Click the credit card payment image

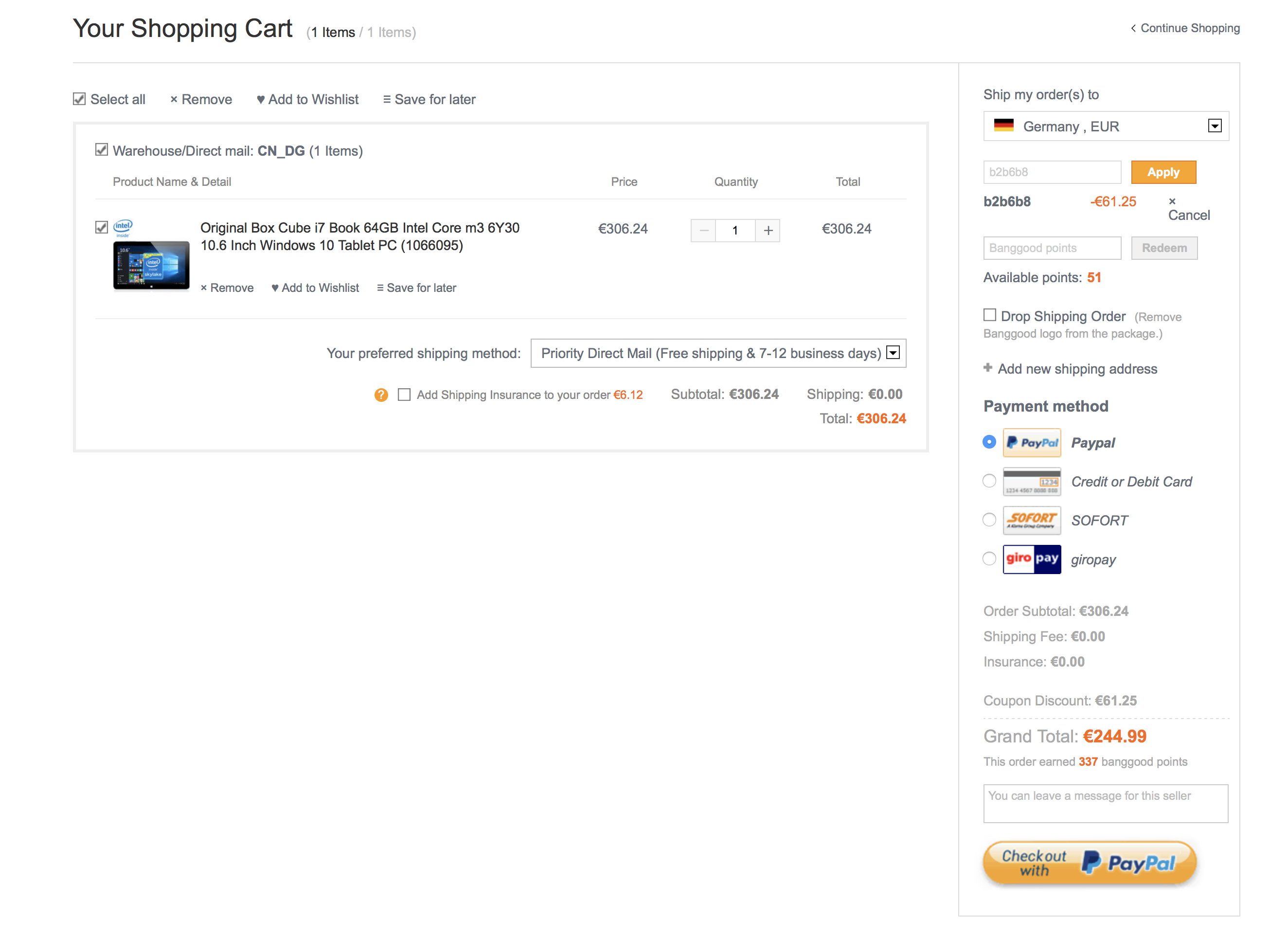click(1031, 482)
